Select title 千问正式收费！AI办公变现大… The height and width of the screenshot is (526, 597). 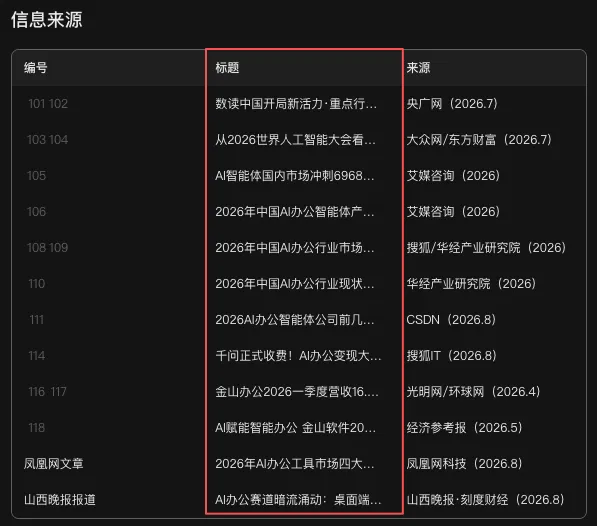coord(298,355)
